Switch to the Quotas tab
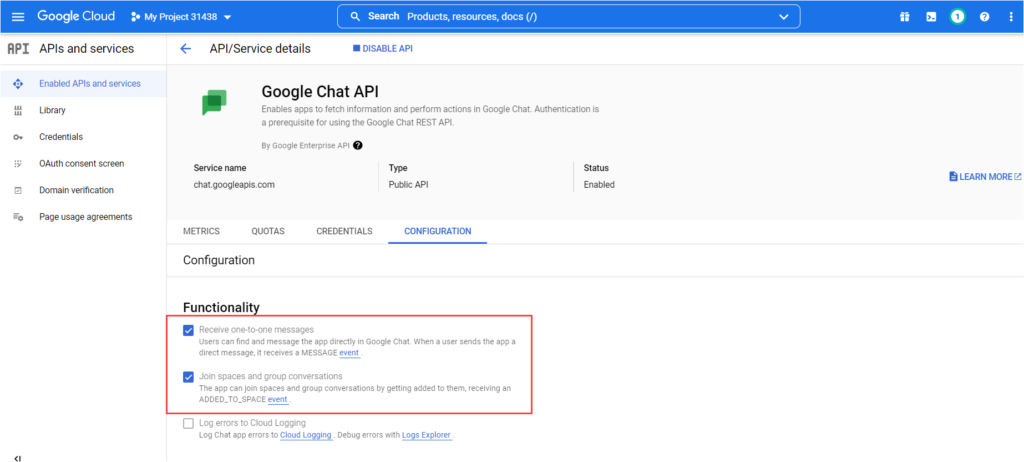1024x462 pixels. coord(268,231)
